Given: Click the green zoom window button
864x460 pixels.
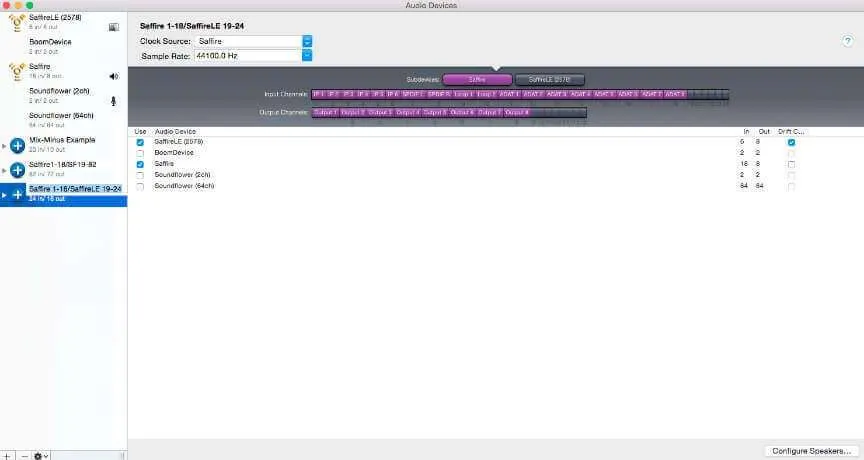Looking at the screenshot, I should 29,5.
